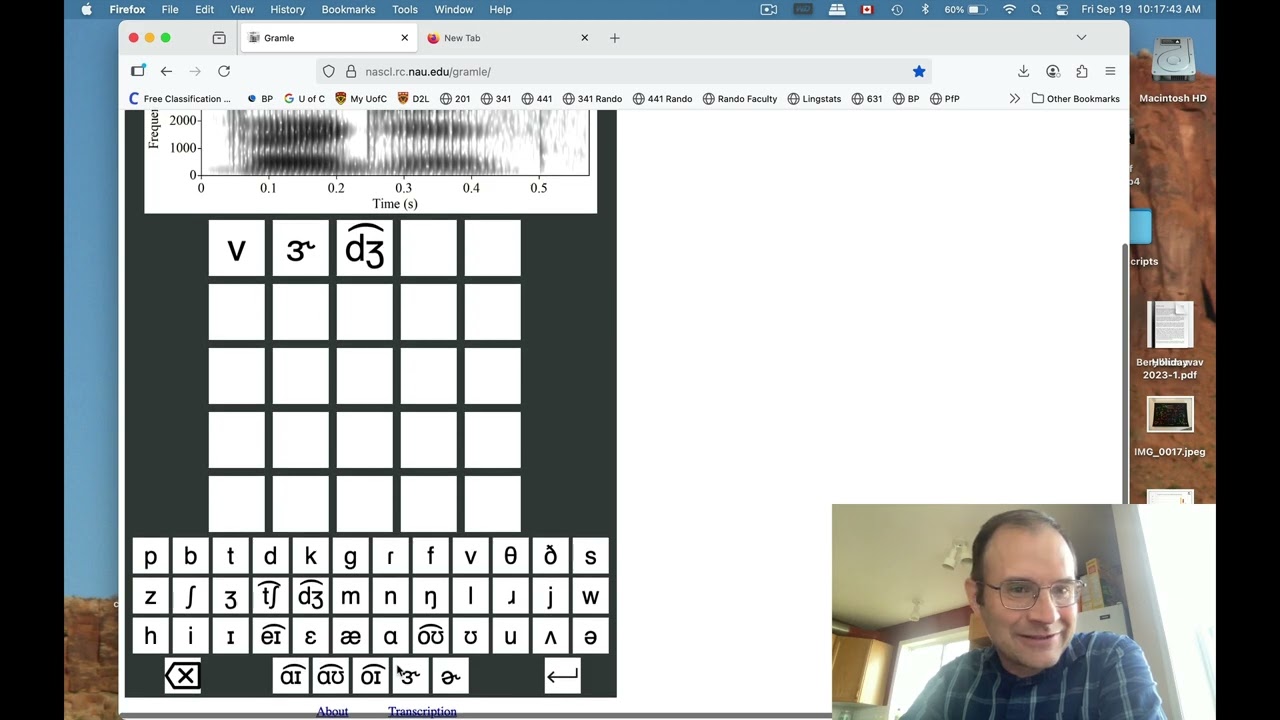1280x720 pixels.
Task: Open the 441 Rando bookmark
Action: [662, 98]
